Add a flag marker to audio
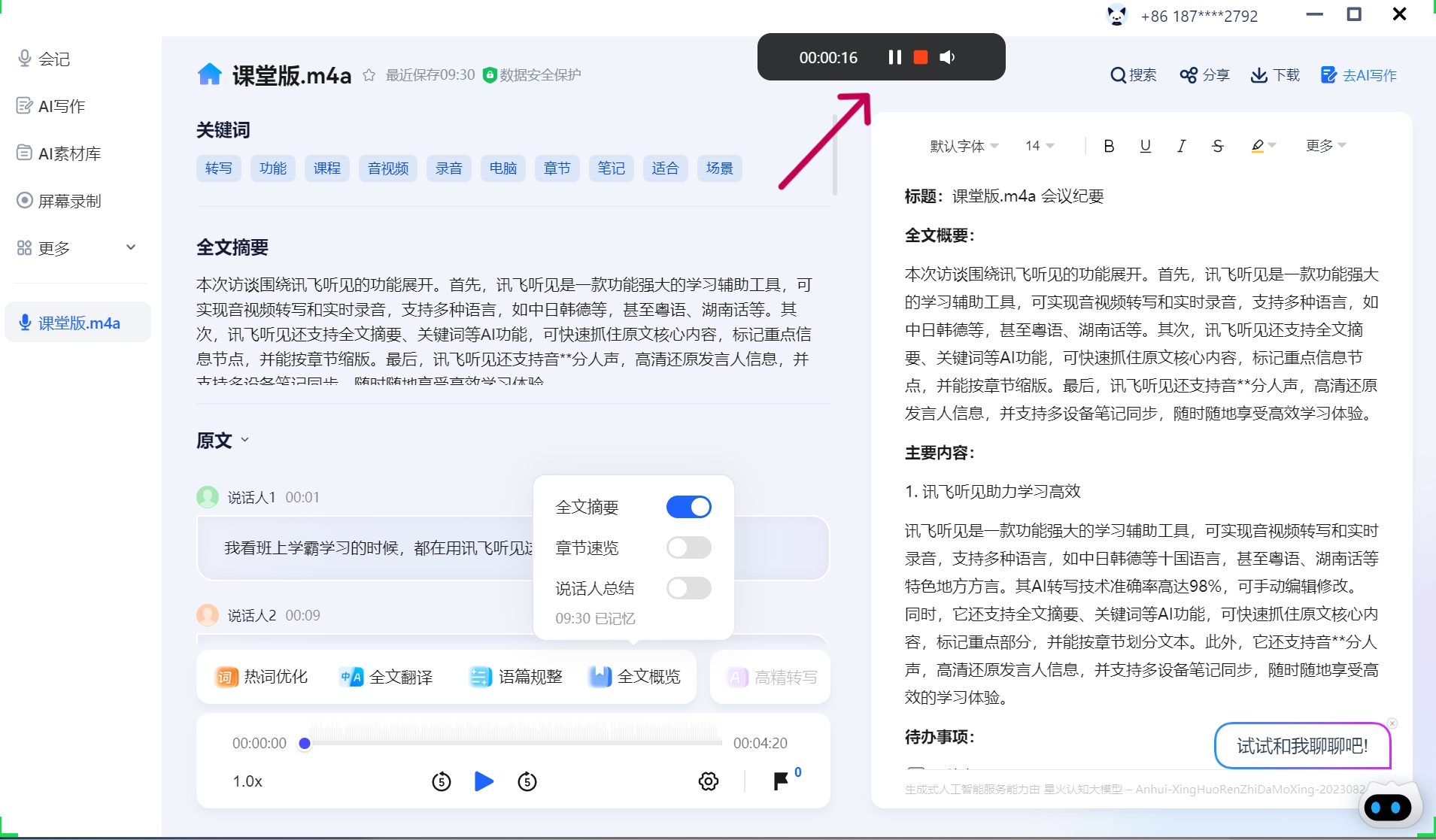Screen dimensions: 1436x840 pyautogui.click(x=781, y=781)
